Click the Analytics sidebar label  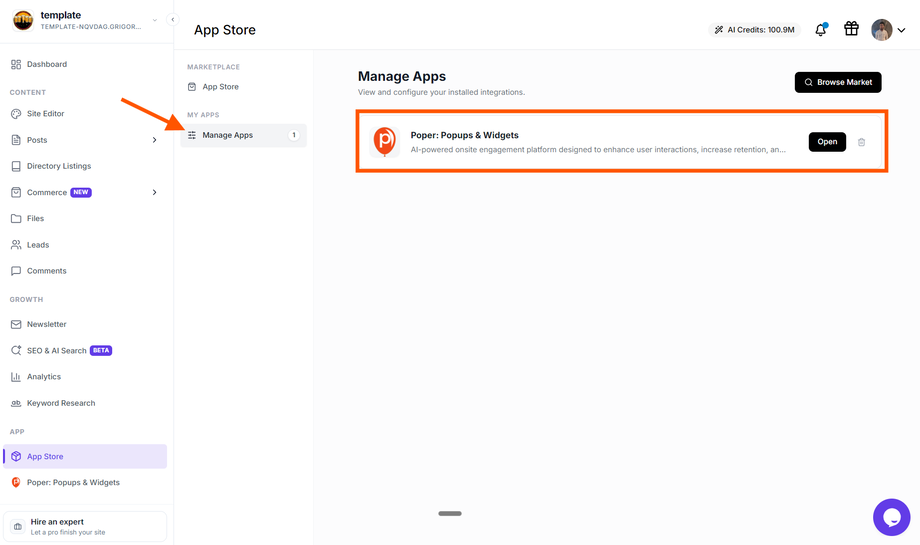(44, 377)
